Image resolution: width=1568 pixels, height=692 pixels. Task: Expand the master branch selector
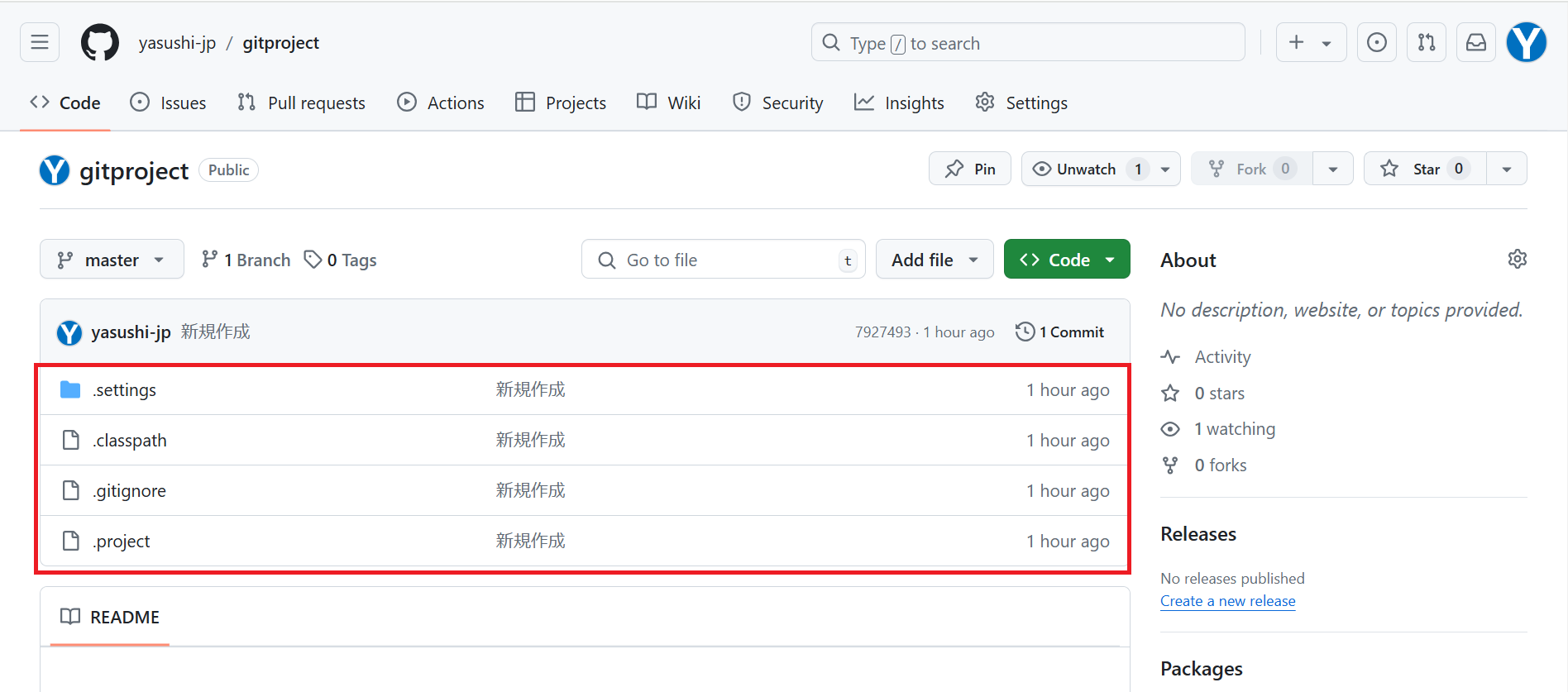(x=112, y=260)
